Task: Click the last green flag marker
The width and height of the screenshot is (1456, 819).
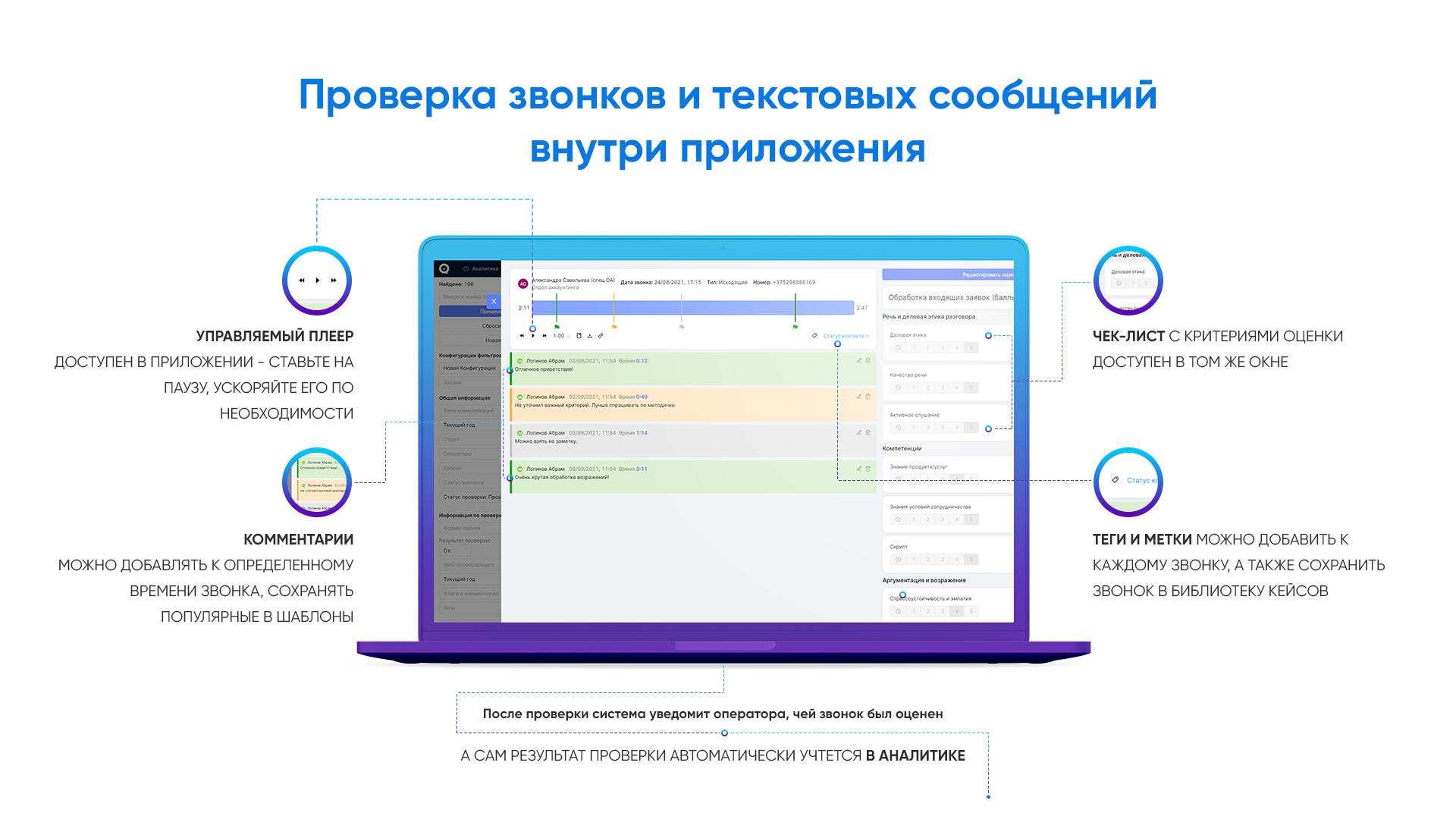Action: (795, 327)
